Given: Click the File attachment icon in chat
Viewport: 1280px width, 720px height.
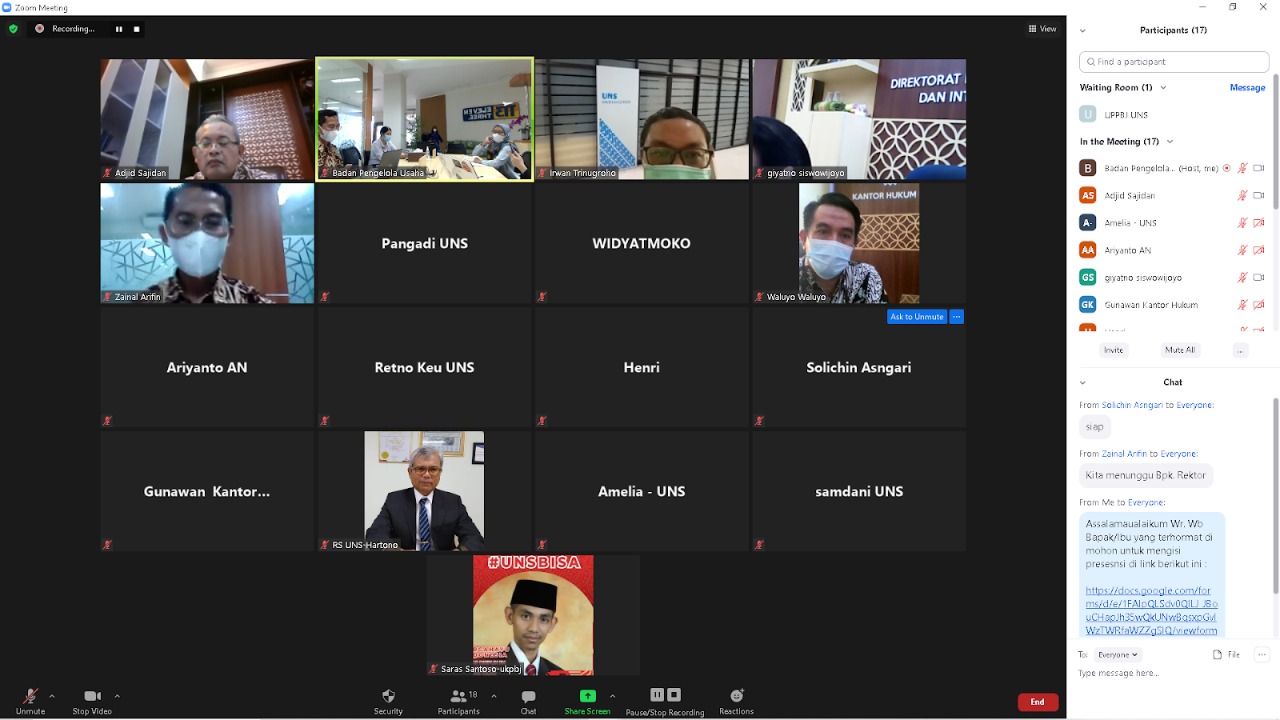Looking at the screenshot, I should (1226, 655).
